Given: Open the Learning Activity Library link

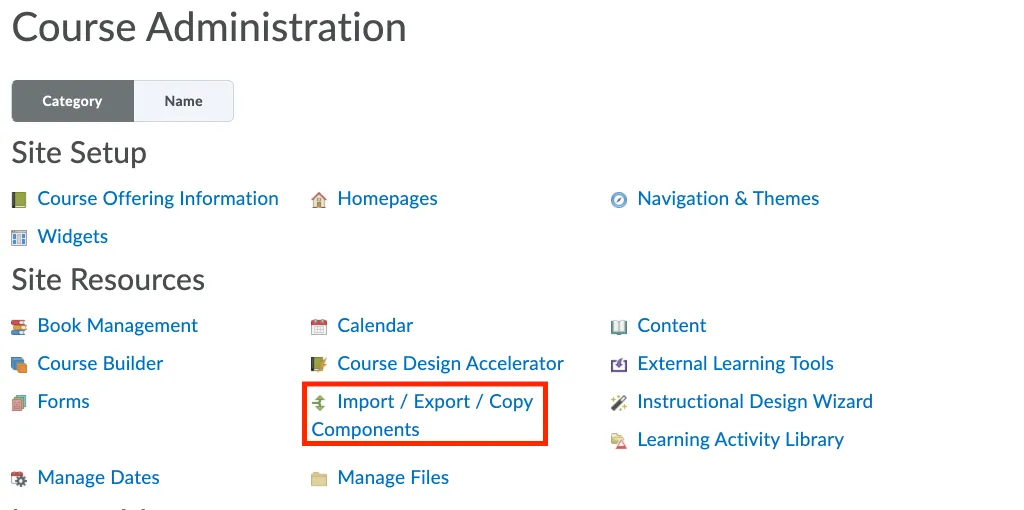Looking at the screenshot, I should click(x=741, y=439).
